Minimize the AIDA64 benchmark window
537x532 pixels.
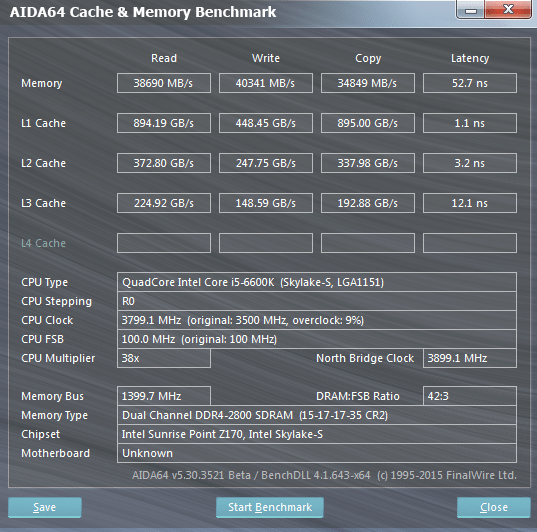pos(471,10)
